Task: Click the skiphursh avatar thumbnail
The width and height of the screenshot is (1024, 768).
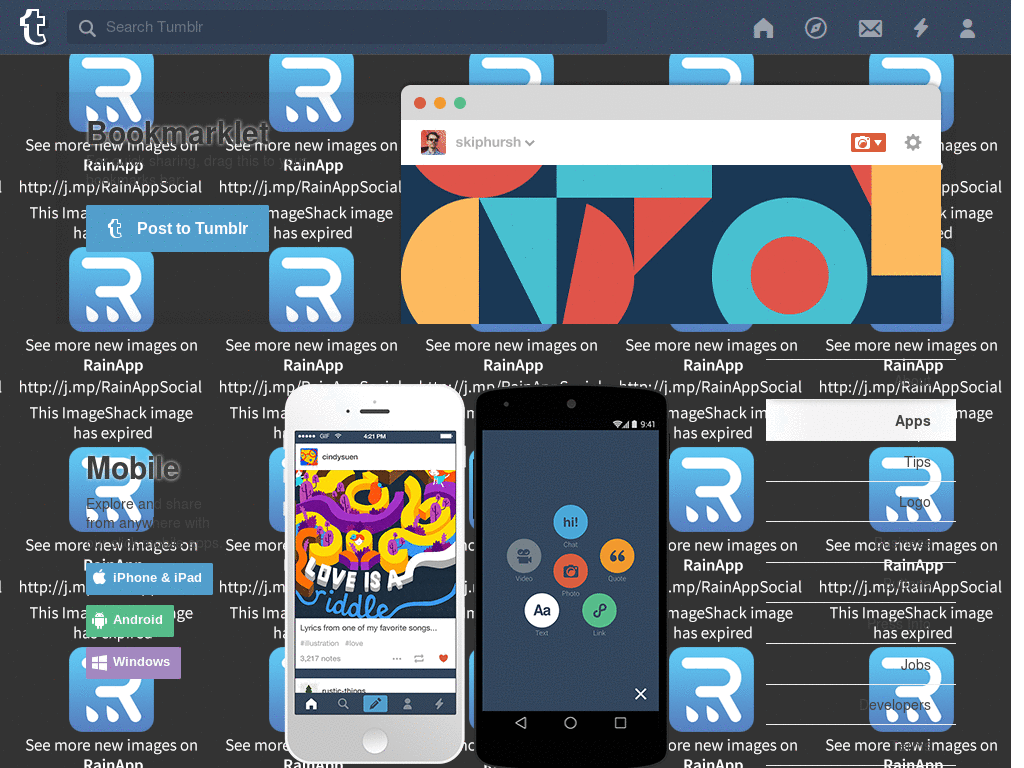Action: click(433, 142)
